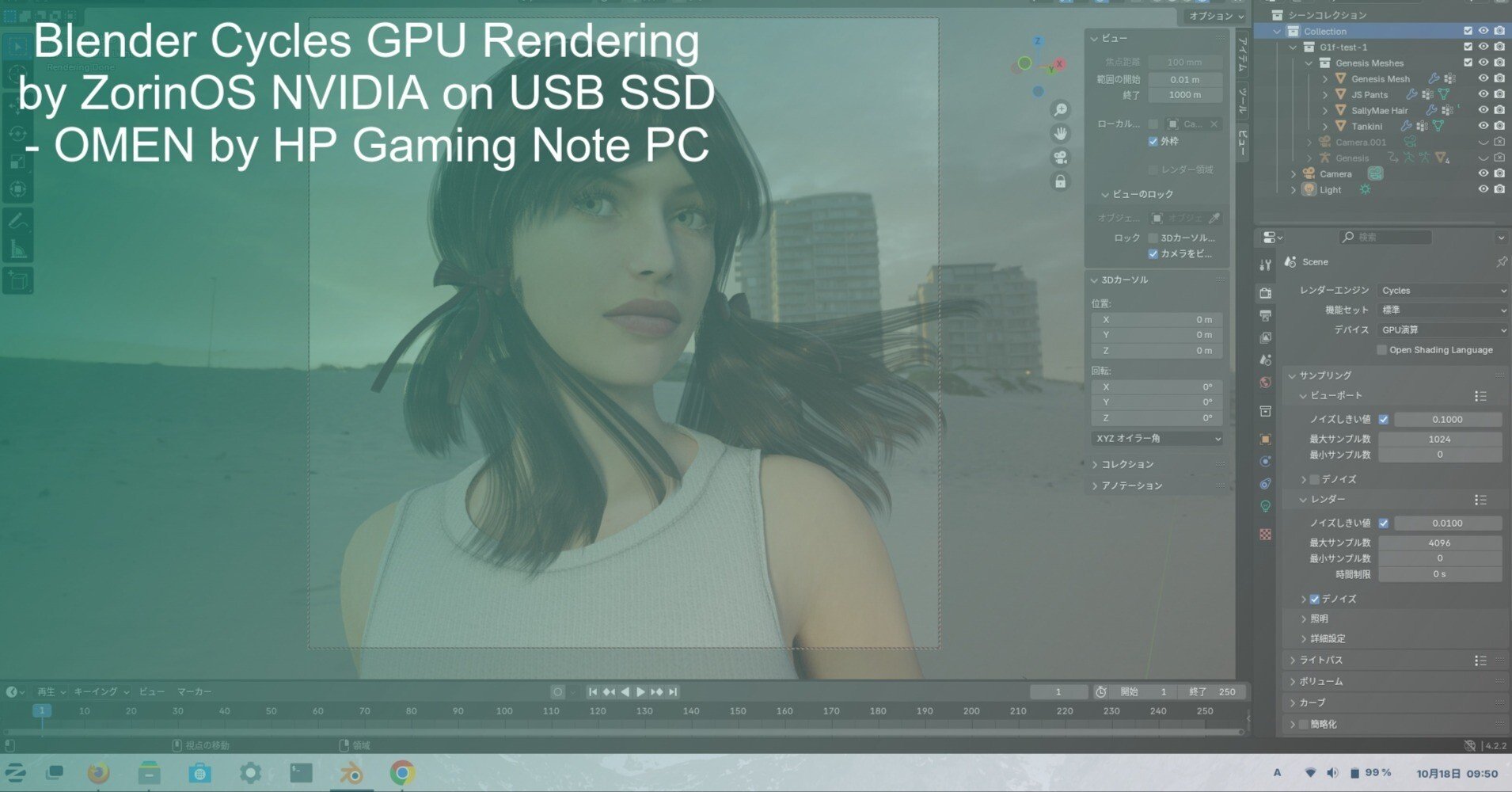This screenshot has height=792, width=1512.
Task: Click the current frame field in the timeline
Action: coord(1058,691)
